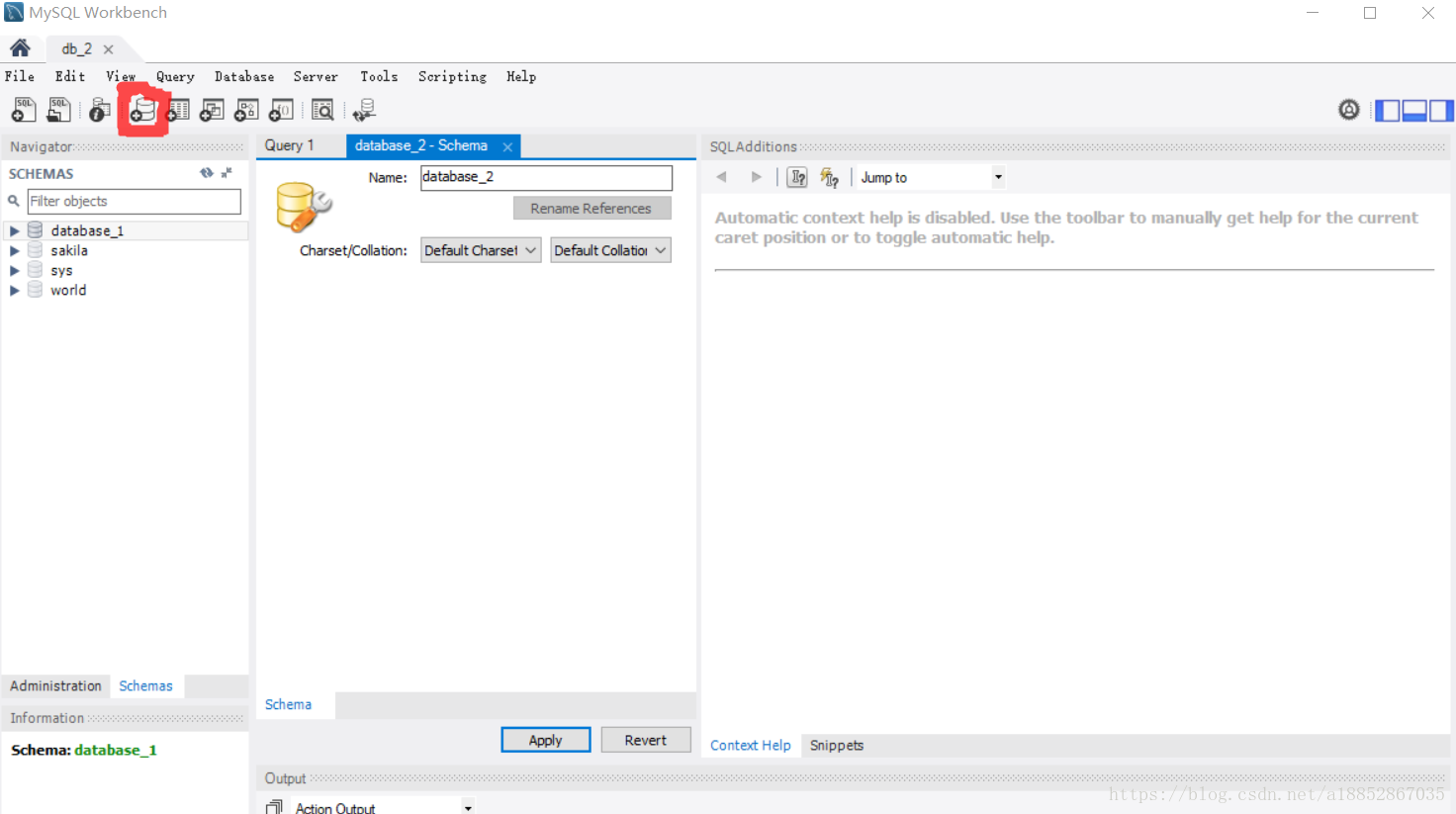The width and height of the screenshot is (1456, 814).
Task: Reconnect to DBMS icon
Action: tap(364, 110)
